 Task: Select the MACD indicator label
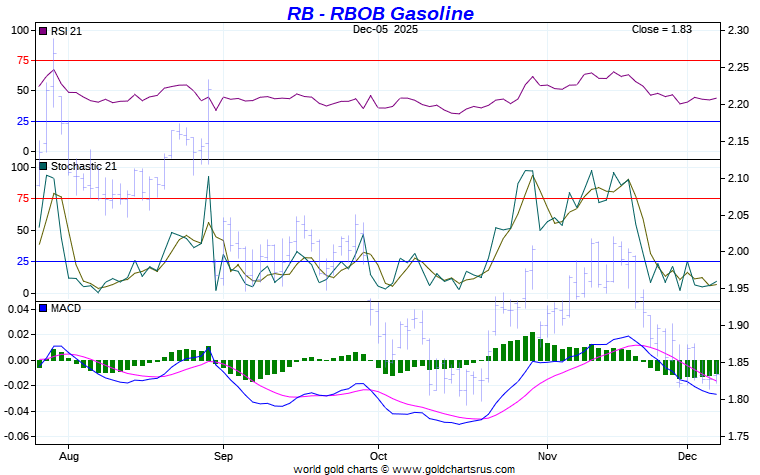point(65,308)
